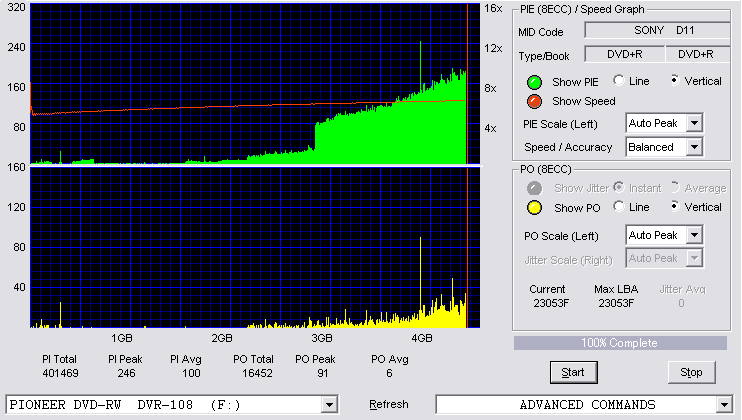This screenshot has height=420, width=742.
Task: Toggle the green Show PIE indicator
Action: point(534,82)
